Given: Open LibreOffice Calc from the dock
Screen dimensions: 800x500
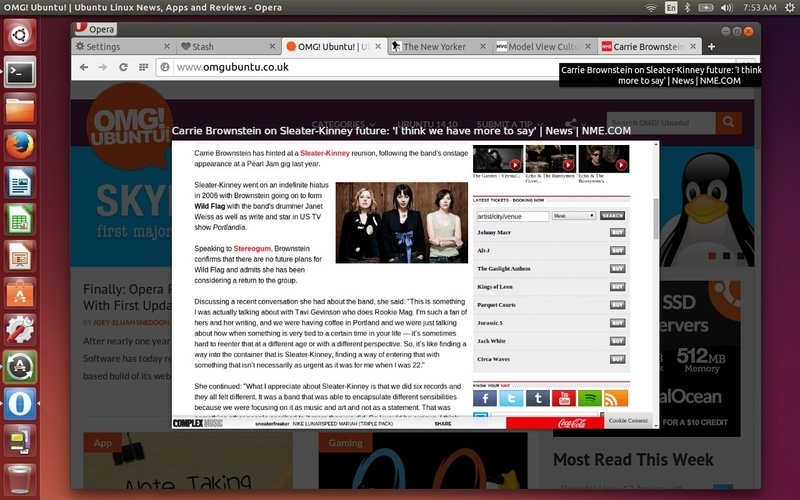Looking at the screenshot, I should coord(20,219).
